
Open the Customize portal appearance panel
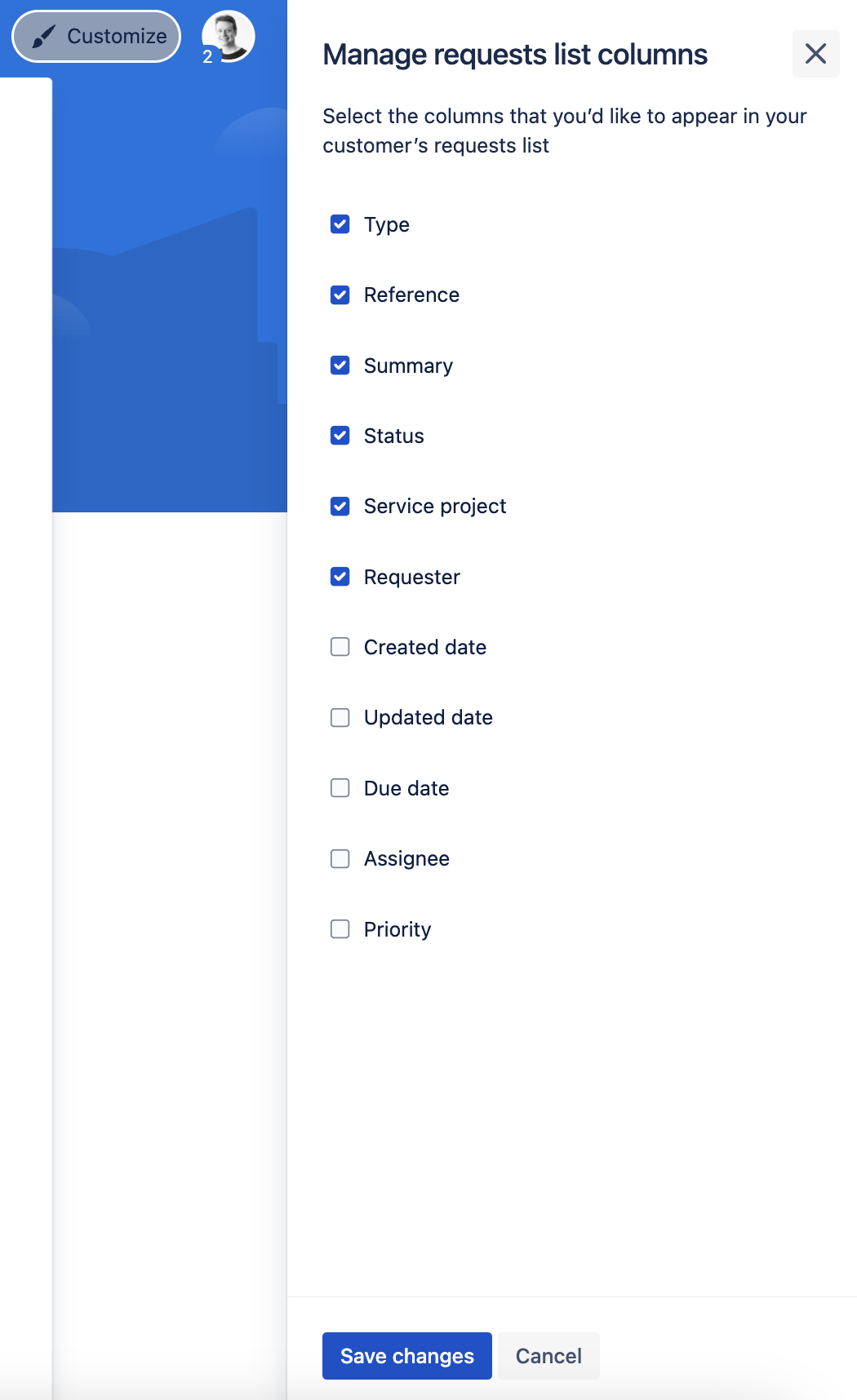[x=95, y=36]
